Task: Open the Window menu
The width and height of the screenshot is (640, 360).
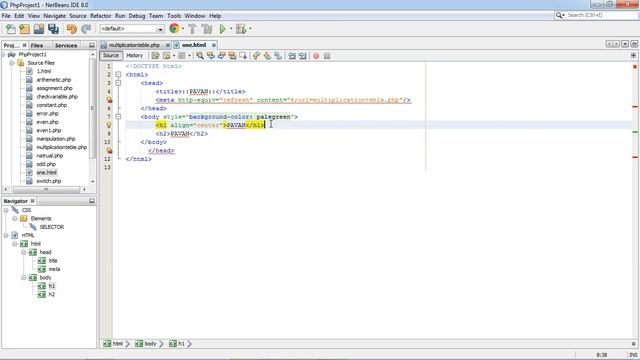Action: (195, 16)
